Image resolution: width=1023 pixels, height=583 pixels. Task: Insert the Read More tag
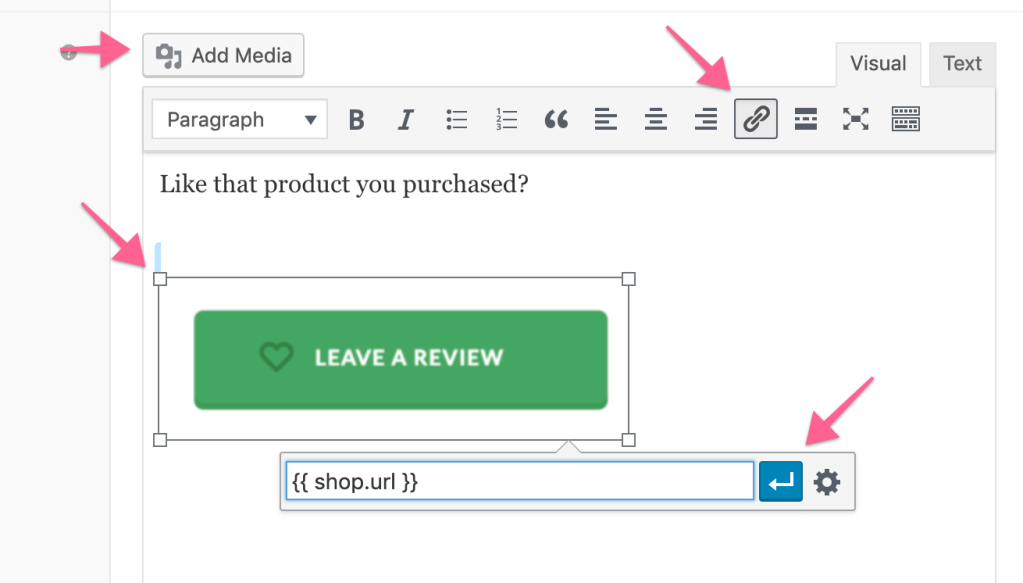pyautogui.click(x=805, y=119)
